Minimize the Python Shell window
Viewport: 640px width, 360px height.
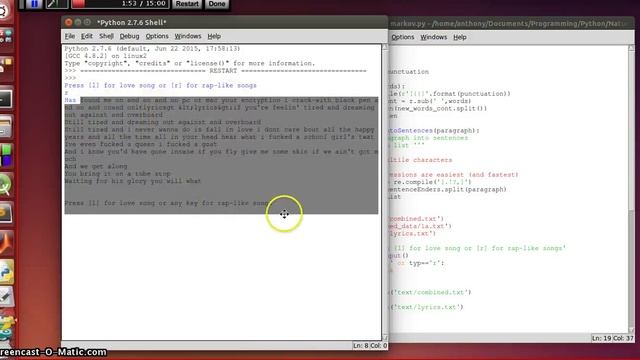pos(78,22)
